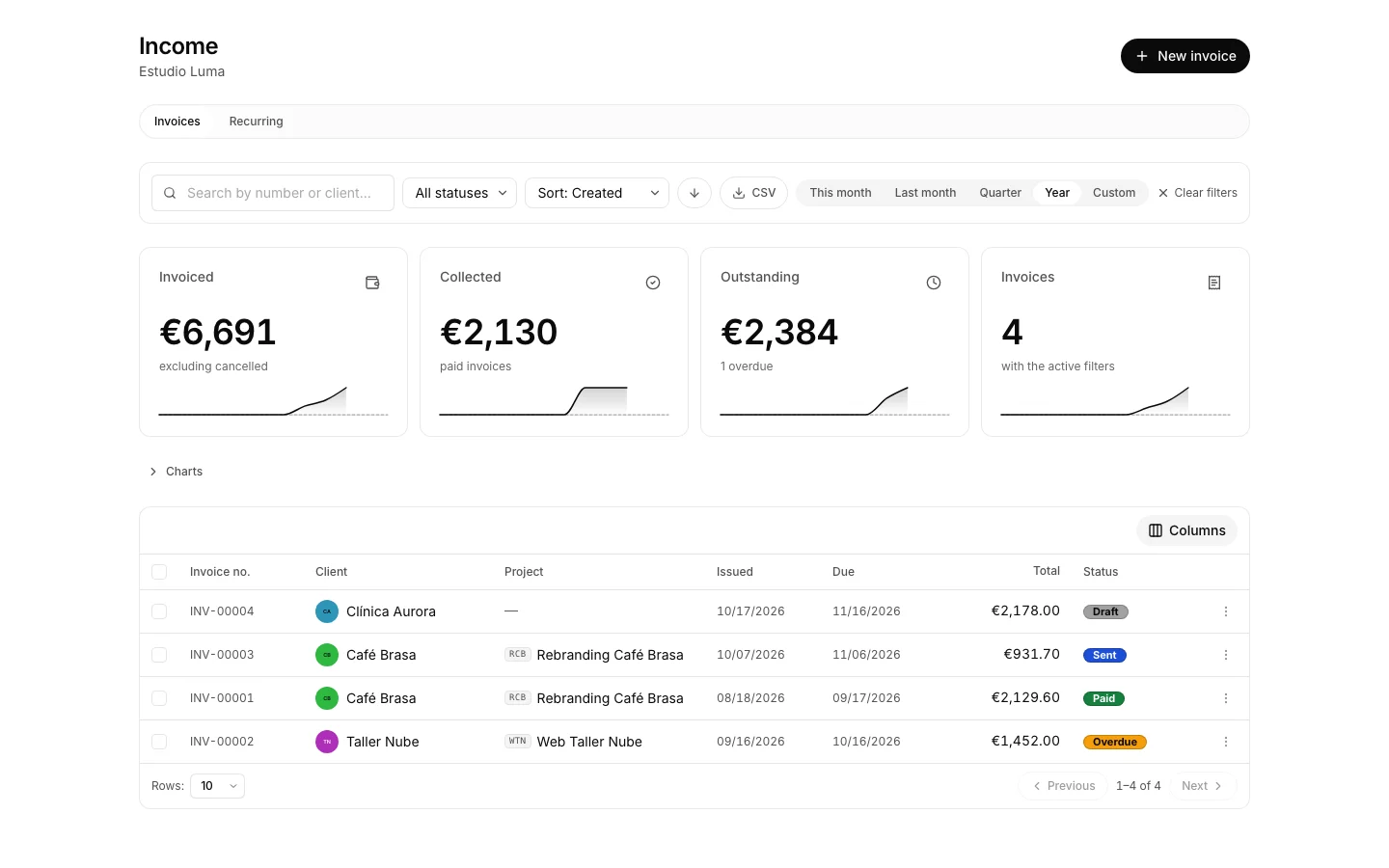Image resolution: width=1389 pixels, height=868 pixels.
Task: Go to Next page
Action: [x=1202, y=786]
